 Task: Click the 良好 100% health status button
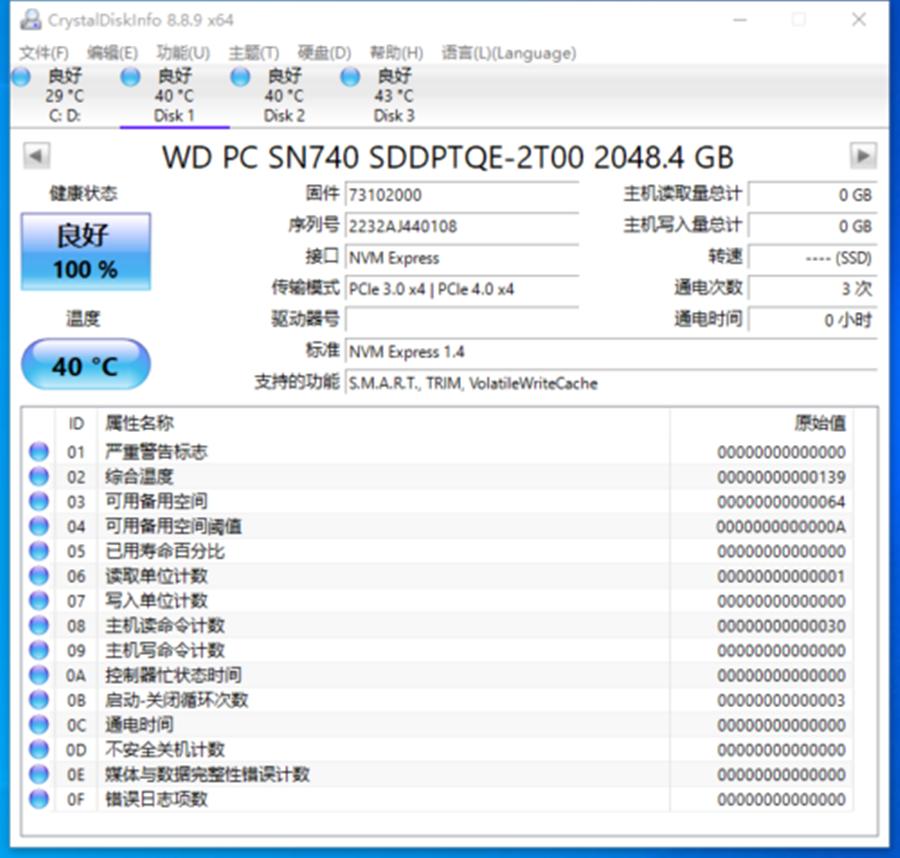coord(86,251)
